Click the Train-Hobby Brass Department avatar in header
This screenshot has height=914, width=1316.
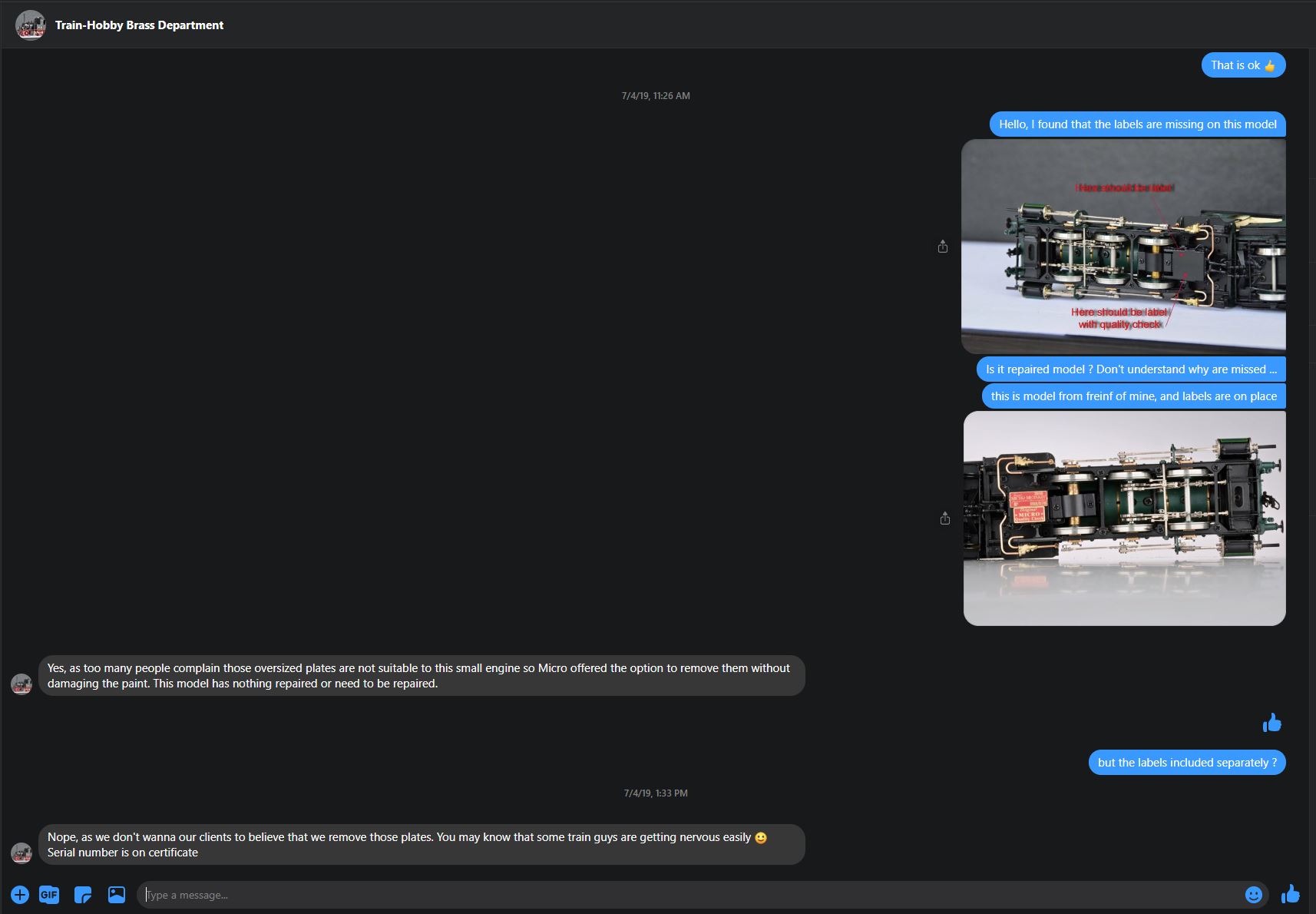click(x=31, y=25)
